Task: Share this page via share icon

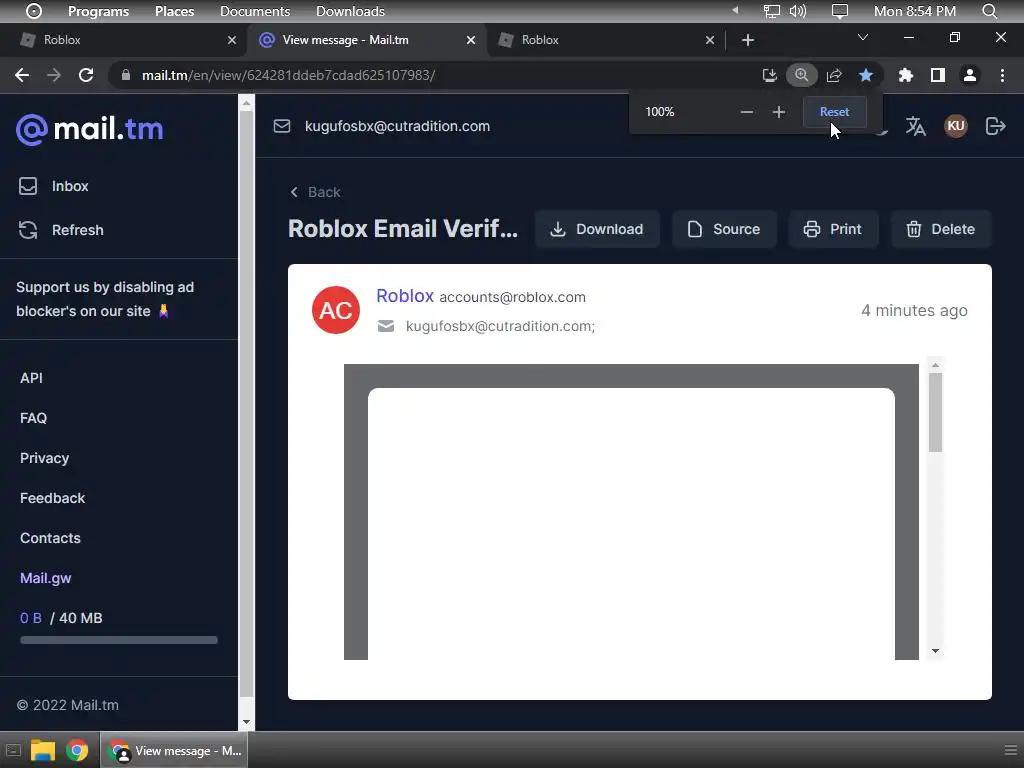Action: tap(834, 75)
